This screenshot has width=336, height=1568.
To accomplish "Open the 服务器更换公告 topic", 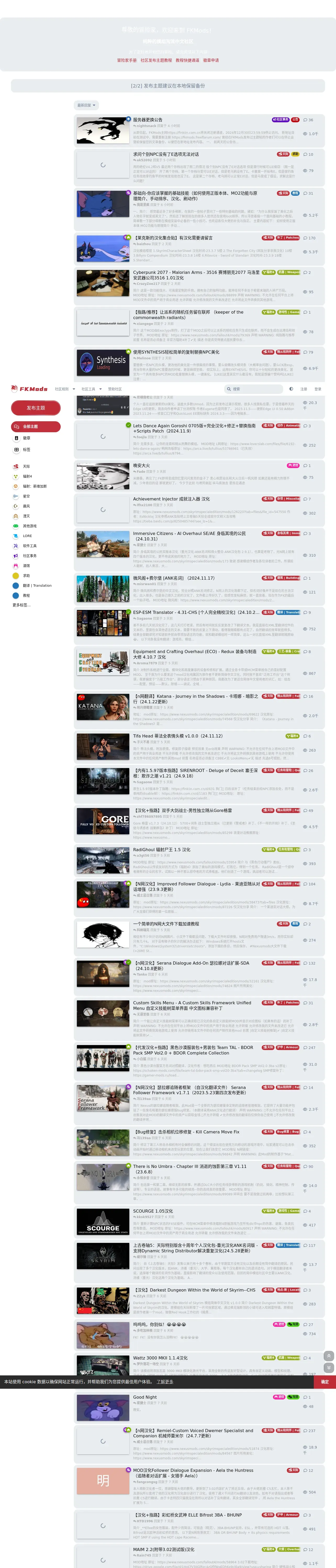I will [148, 120].
